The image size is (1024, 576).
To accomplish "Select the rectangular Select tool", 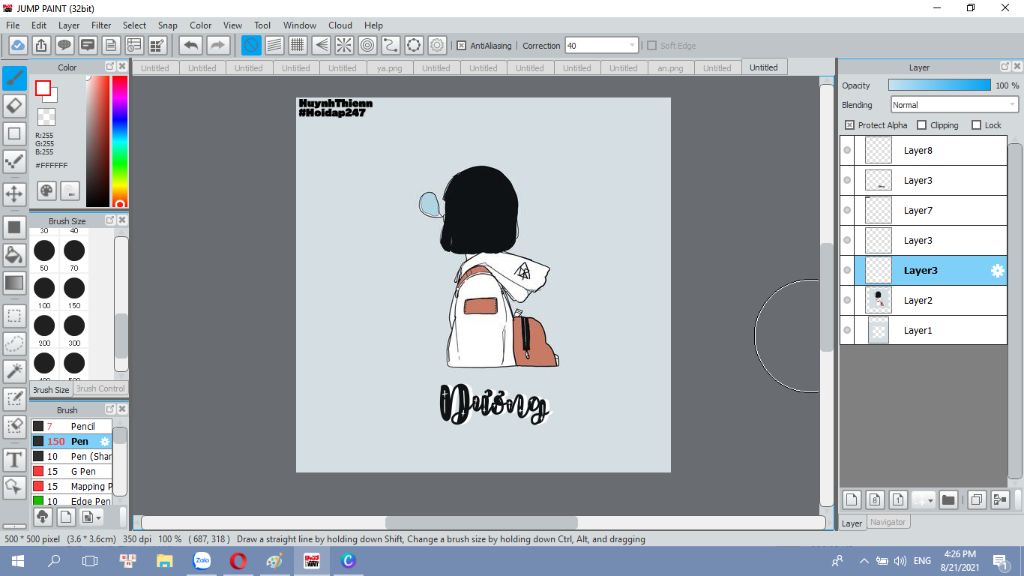I will [x=14, y=315].
